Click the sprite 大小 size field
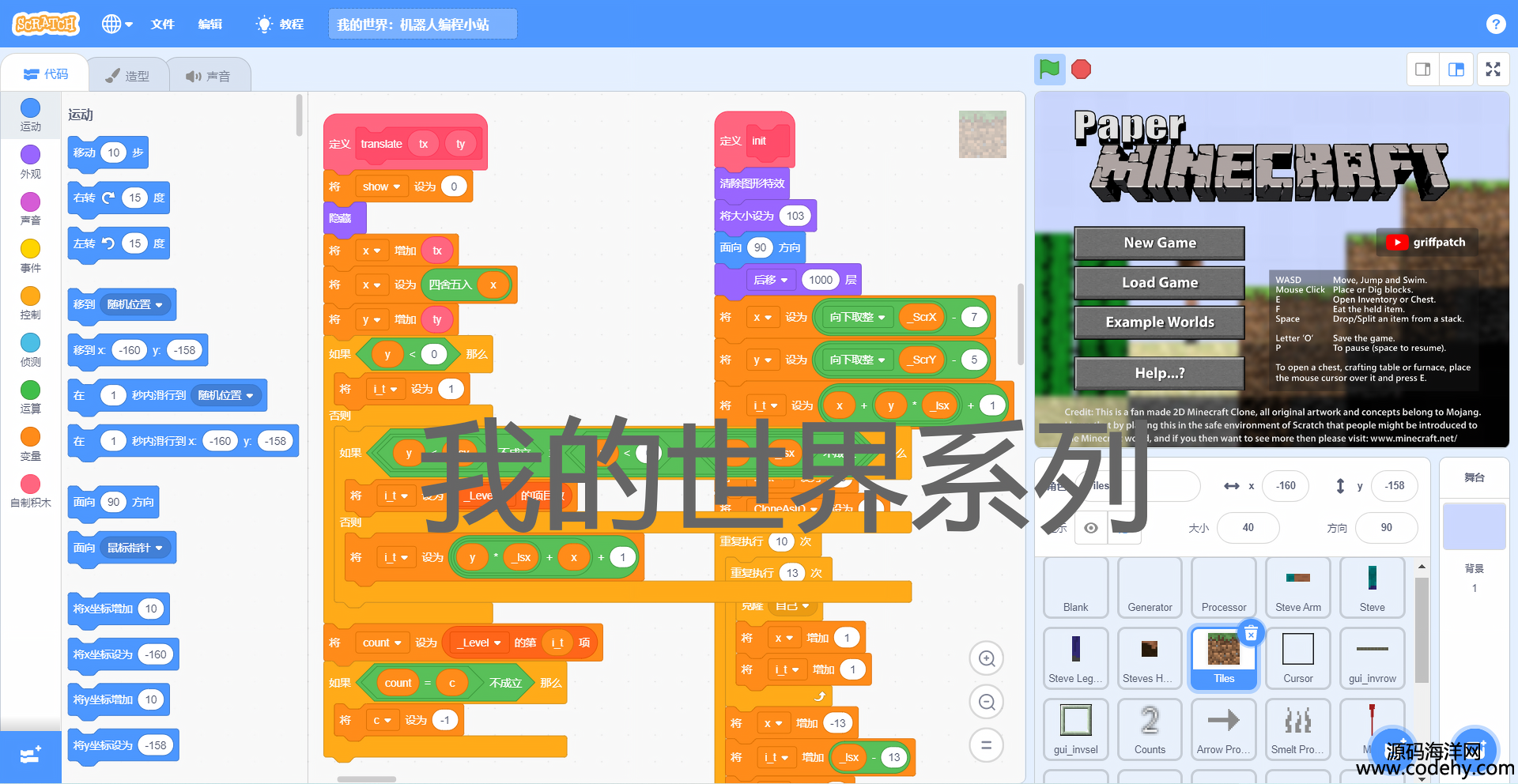The height and width of the screenshot is (784, 1518). click(x=1248, y=528)
